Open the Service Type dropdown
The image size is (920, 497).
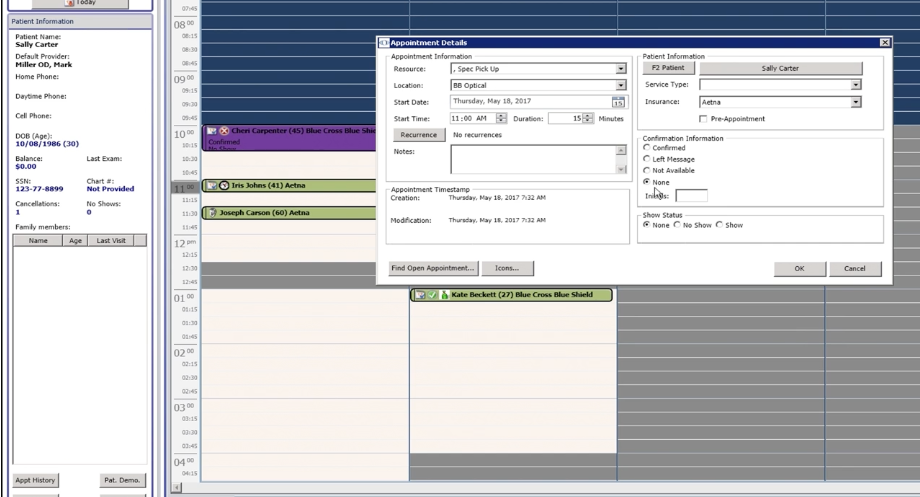[x=855, y=85]
